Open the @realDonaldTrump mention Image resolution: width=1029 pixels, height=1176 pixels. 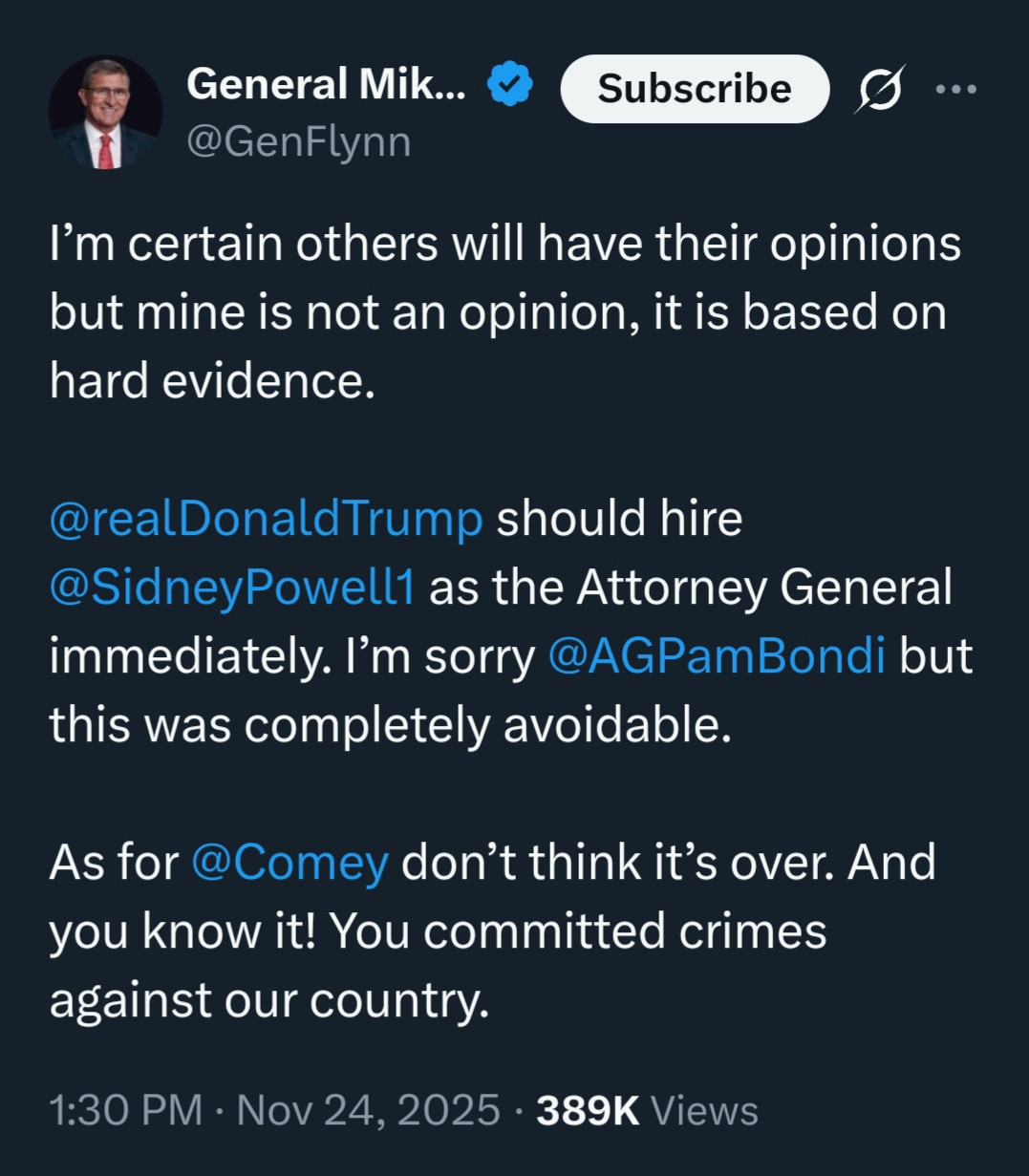click(266, 519)
